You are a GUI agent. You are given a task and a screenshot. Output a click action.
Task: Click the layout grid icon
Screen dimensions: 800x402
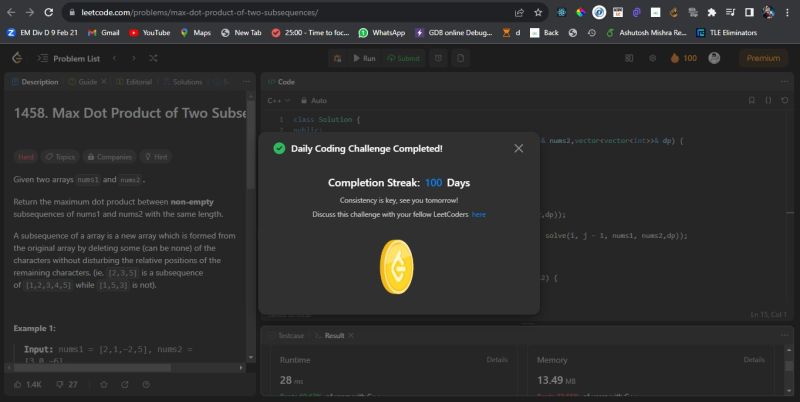(629, 58)
